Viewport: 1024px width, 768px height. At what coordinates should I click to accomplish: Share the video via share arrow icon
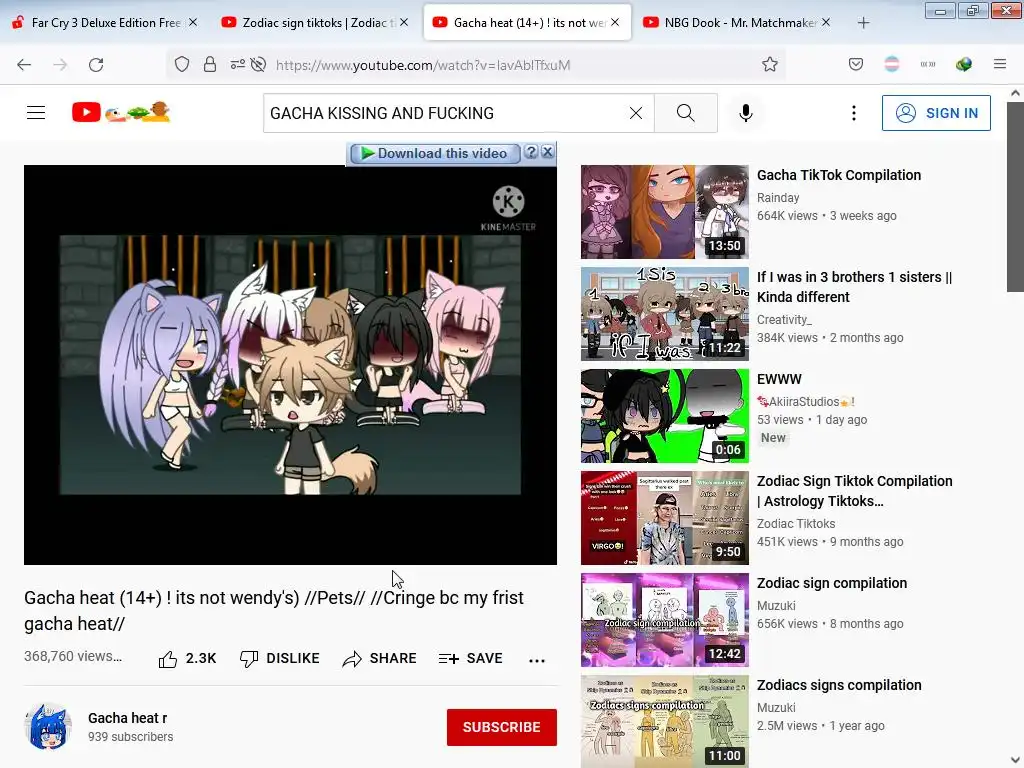point(352,659)
